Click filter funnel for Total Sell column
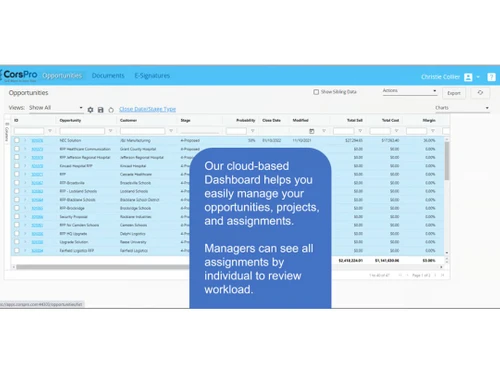Screen dimensions: 500x375 click(x=360, y=131)
